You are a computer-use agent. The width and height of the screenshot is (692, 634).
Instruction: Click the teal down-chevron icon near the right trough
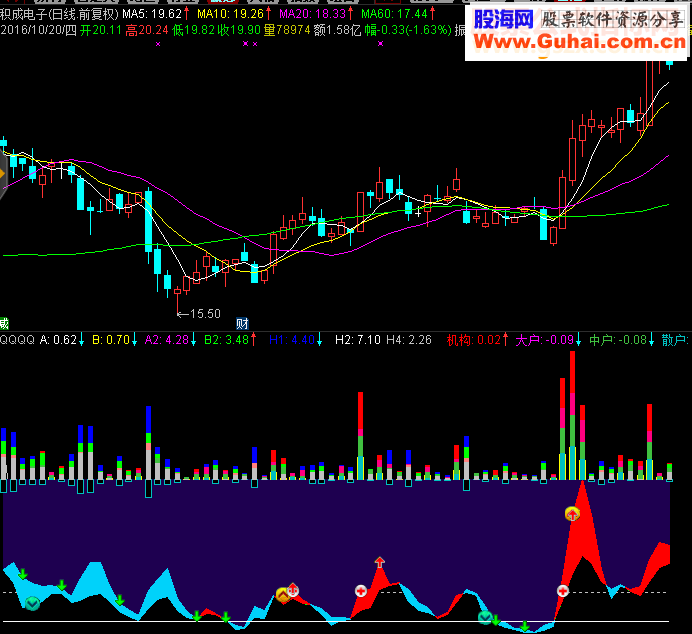pyautogui.click(x=485, y=617)
